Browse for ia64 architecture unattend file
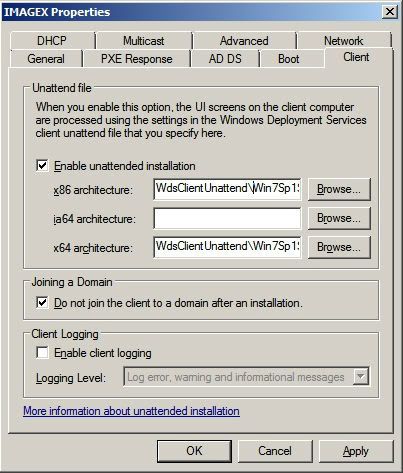The image size is (403, 473). point(339,218)
